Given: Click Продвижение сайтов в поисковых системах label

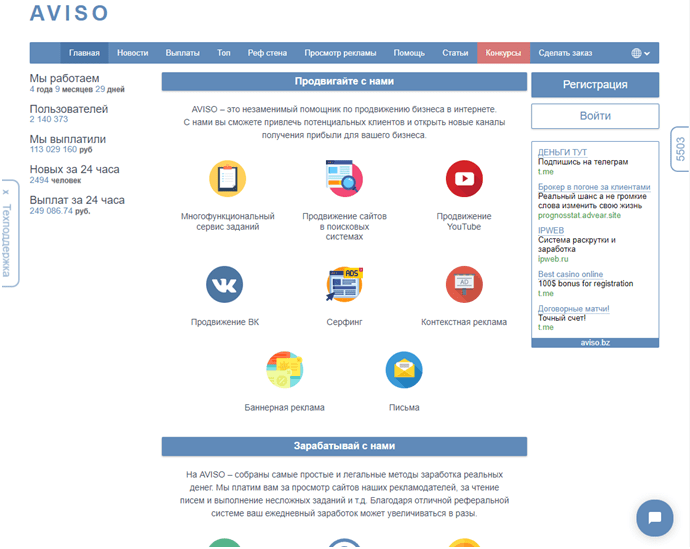Looking at the screenshot, I should tap(344, 226).
